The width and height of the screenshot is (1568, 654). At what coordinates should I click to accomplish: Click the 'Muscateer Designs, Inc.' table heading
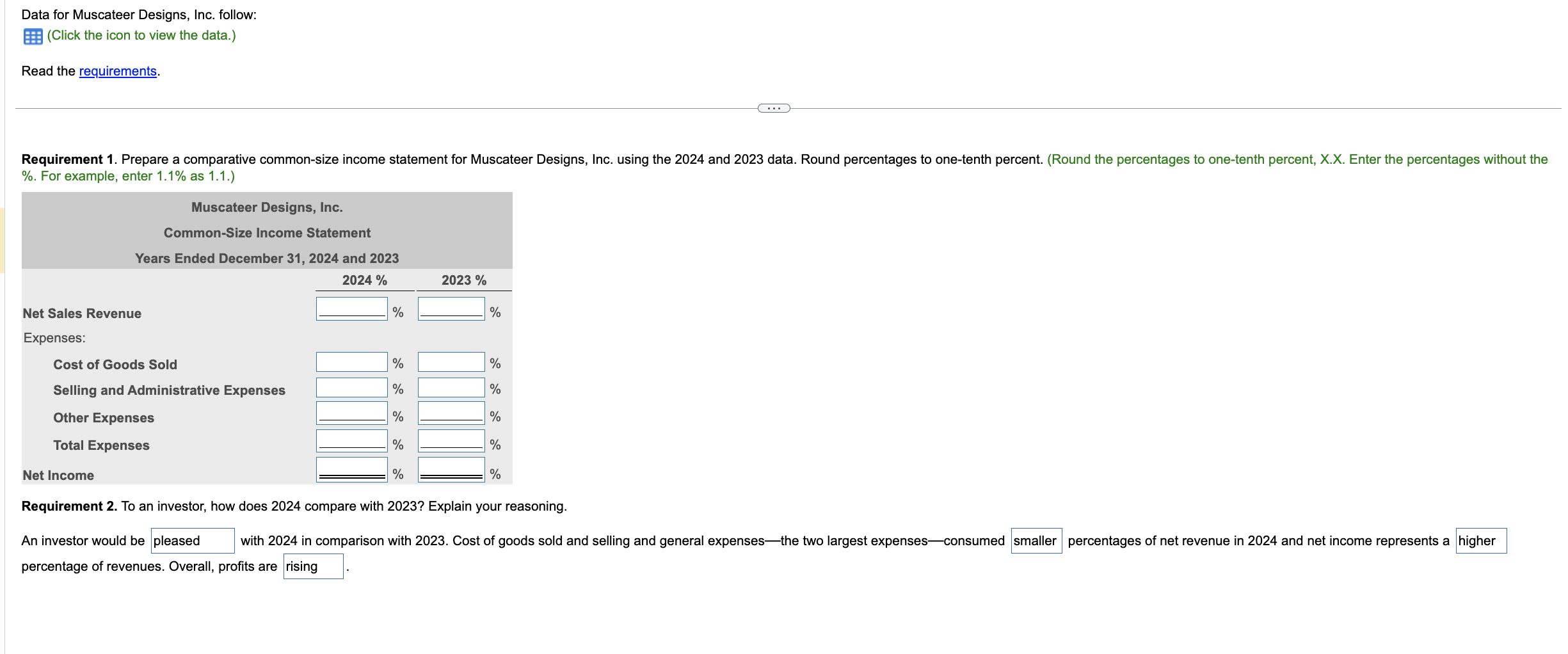(x=267, y=207)
